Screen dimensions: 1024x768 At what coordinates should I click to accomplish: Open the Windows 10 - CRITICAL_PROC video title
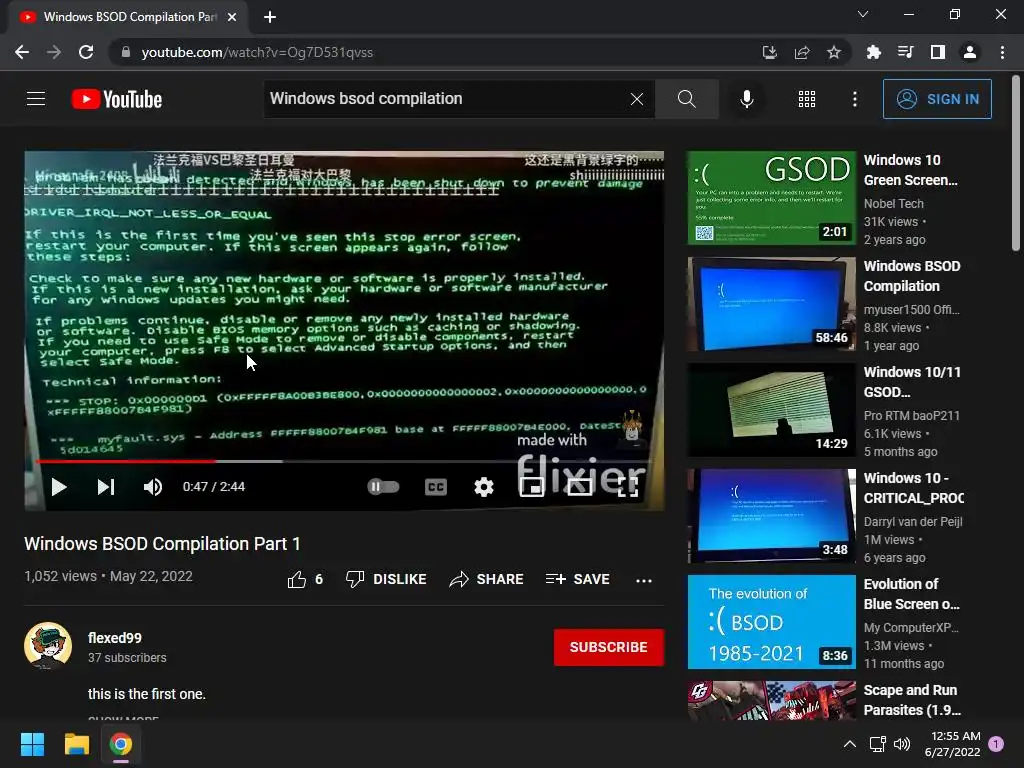pyautogui.click(x=914, y=488)
